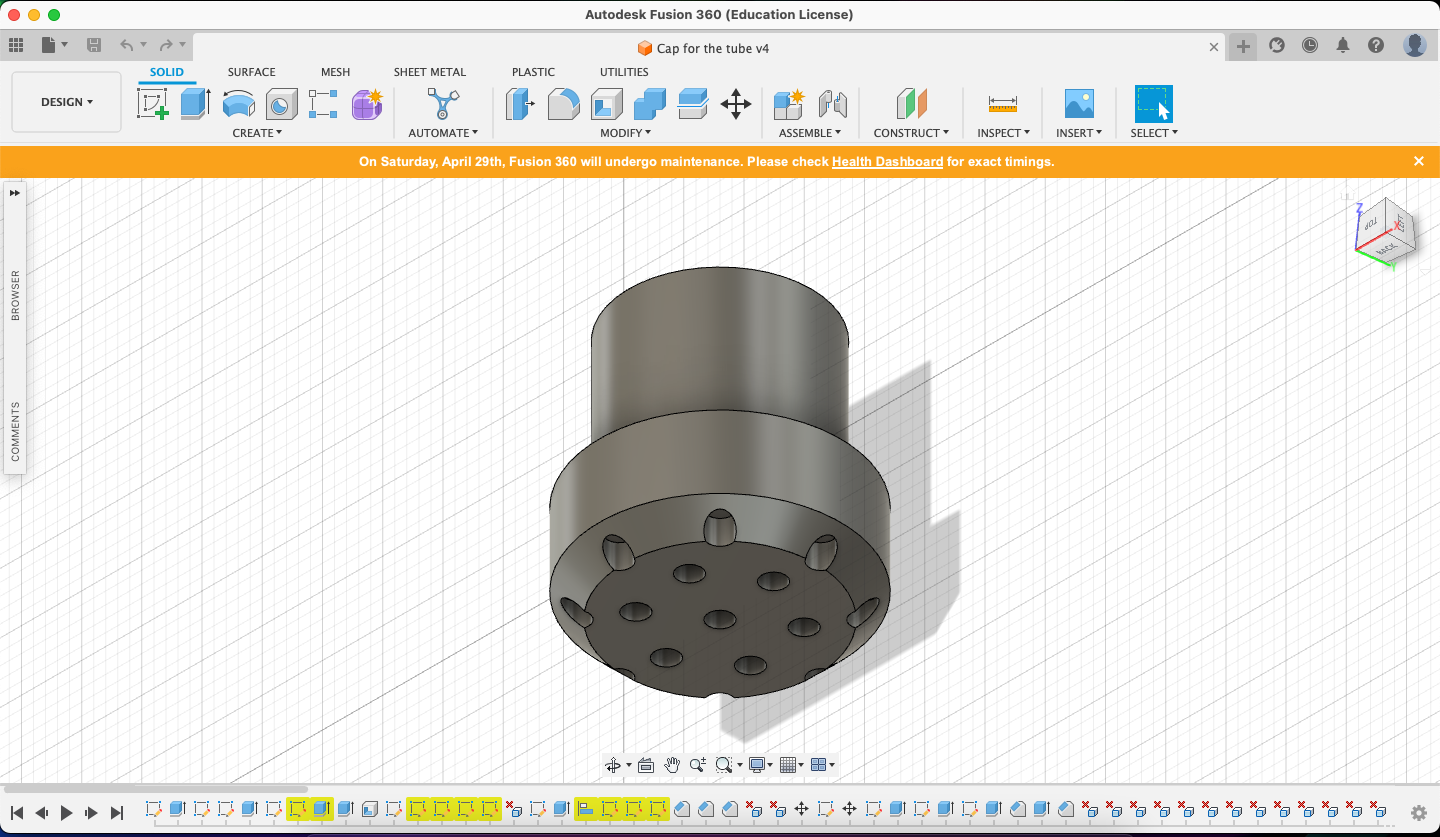Click the Measure tool icon
1440x837 pixels.
click(1002, 104)
